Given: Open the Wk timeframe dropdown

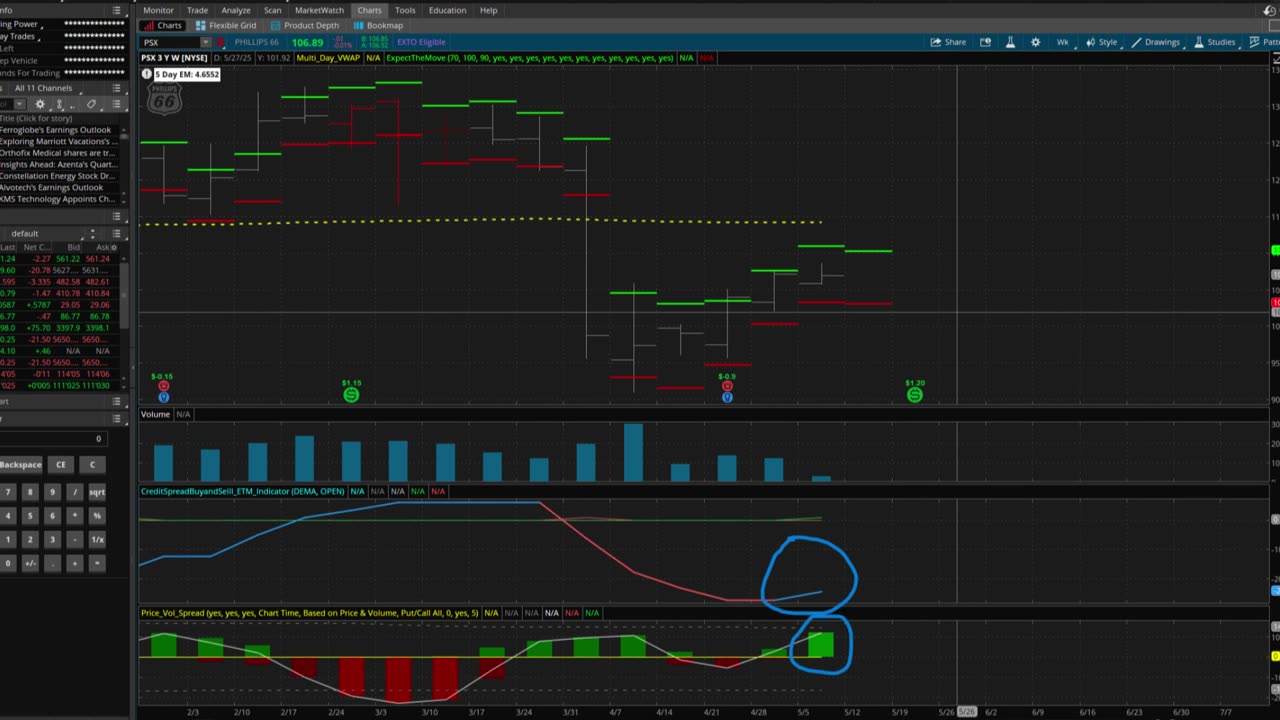Looking at the screenshot, I should (x=1062, y=42).
